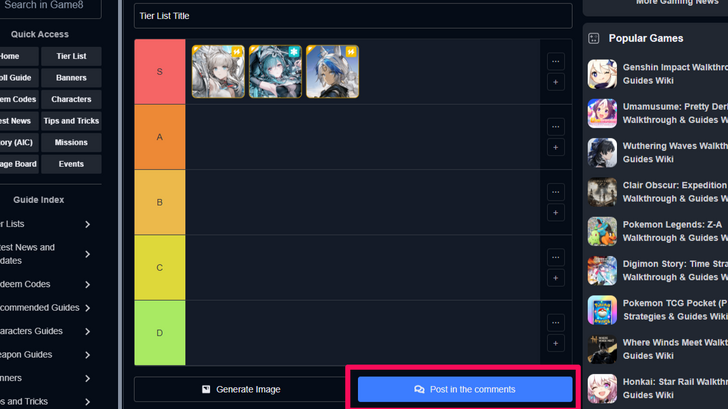
Task: Open Missions quick access link
Action: (x=71, y=143)
